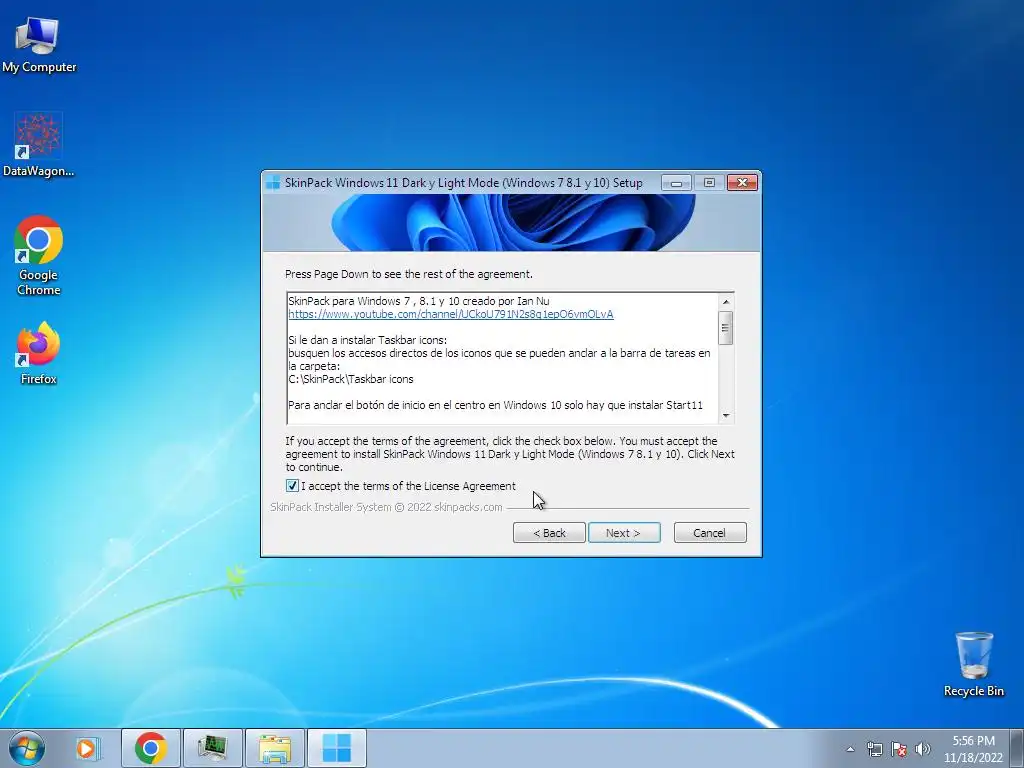Open the Recycle Bin

(x=973, y=665)
